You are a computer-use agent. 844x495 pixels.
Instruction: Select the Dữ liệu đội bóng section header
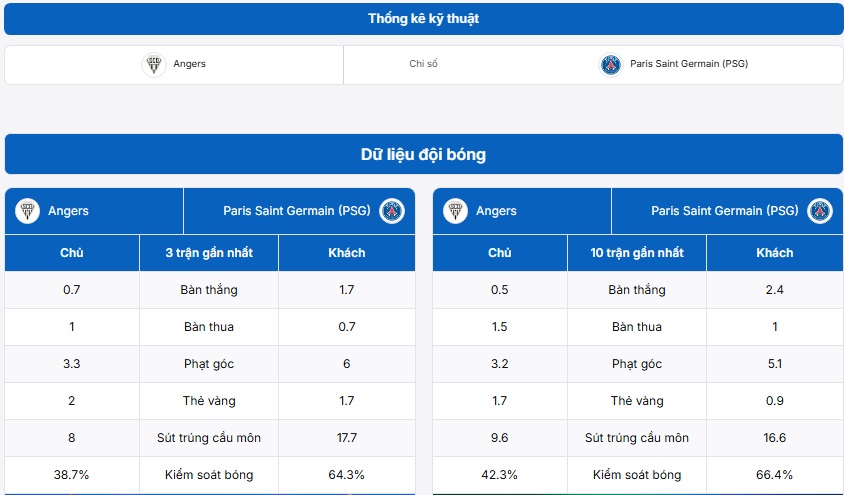tap(422, 155)
